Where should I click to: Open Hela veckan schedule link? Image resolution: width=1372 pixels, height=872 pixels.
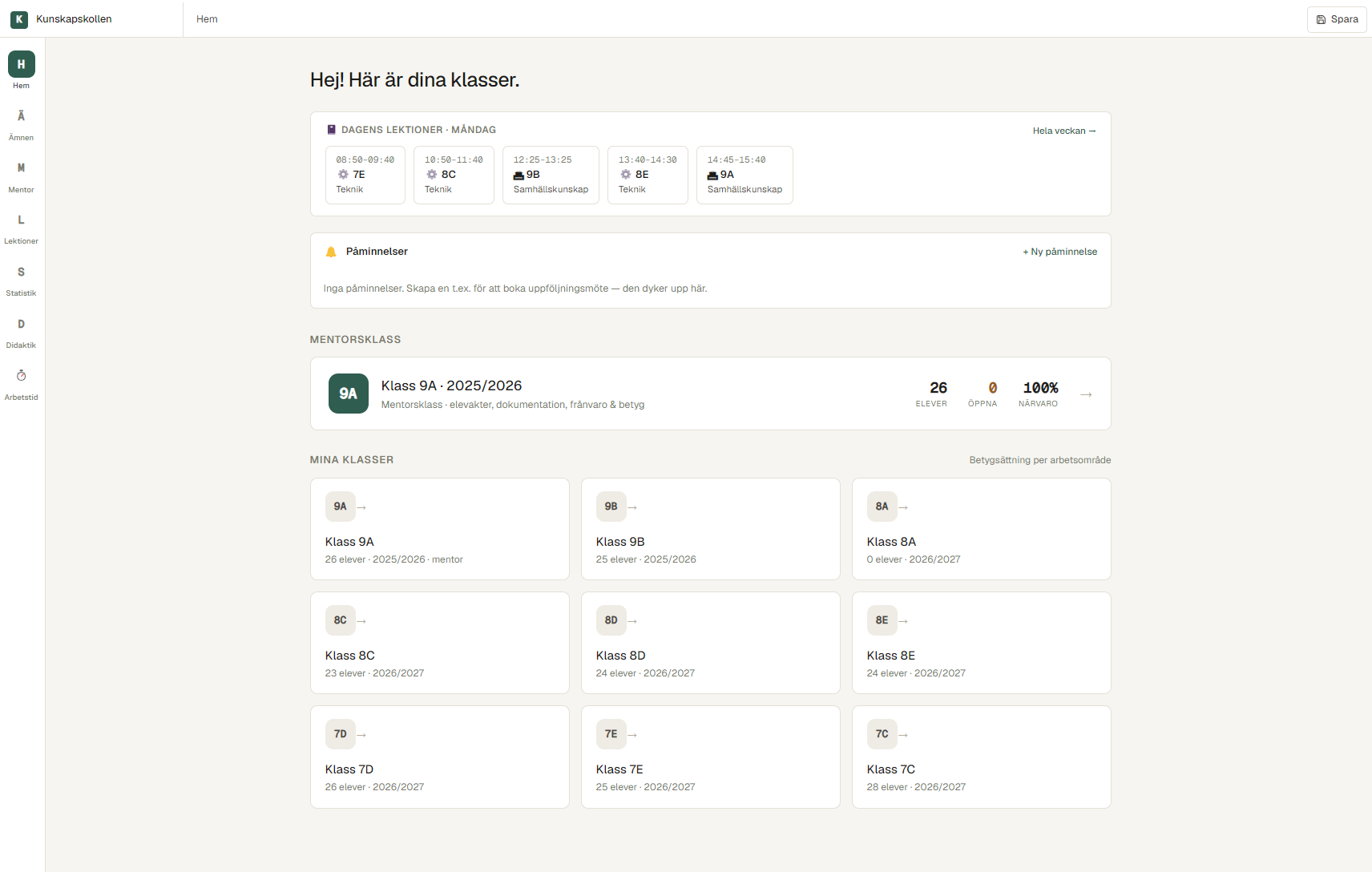(1063, 131)
